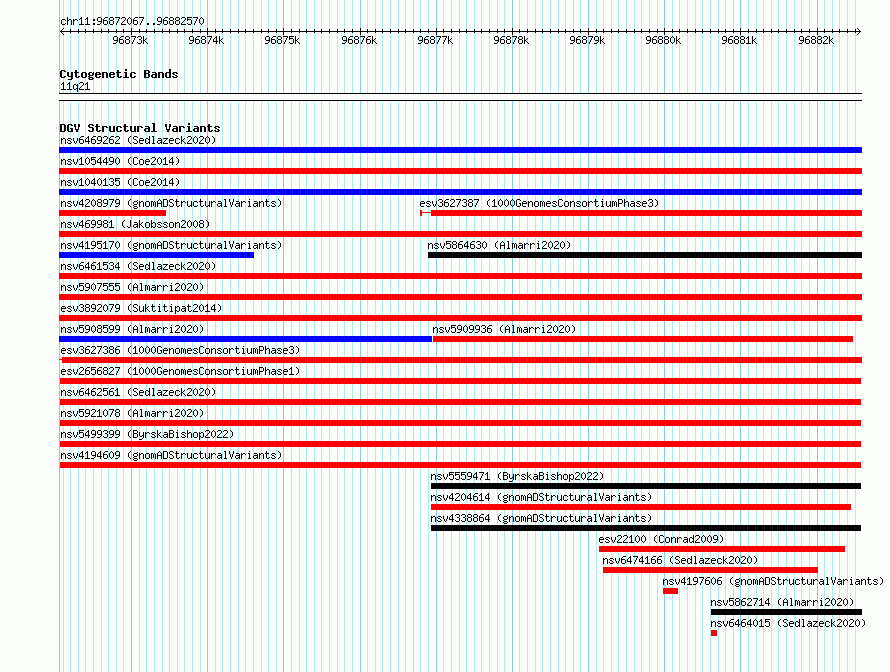Click the 11q21 cytogenetic band label

75,86
